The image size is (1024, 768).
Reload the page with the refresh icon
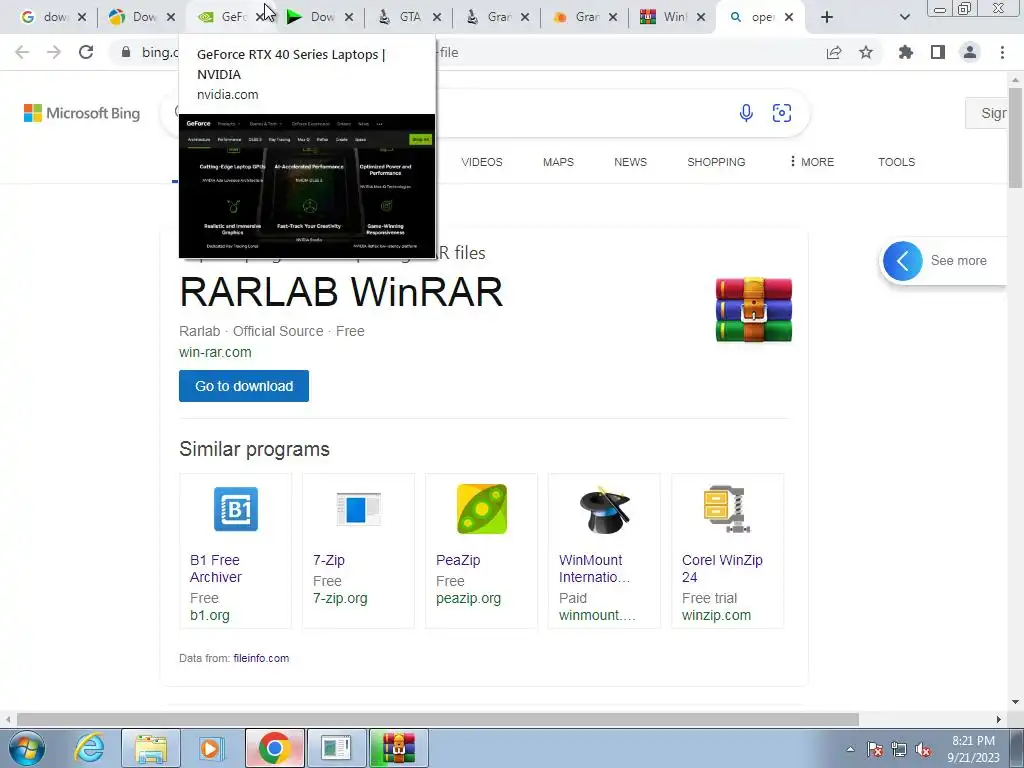pos(86,52)
